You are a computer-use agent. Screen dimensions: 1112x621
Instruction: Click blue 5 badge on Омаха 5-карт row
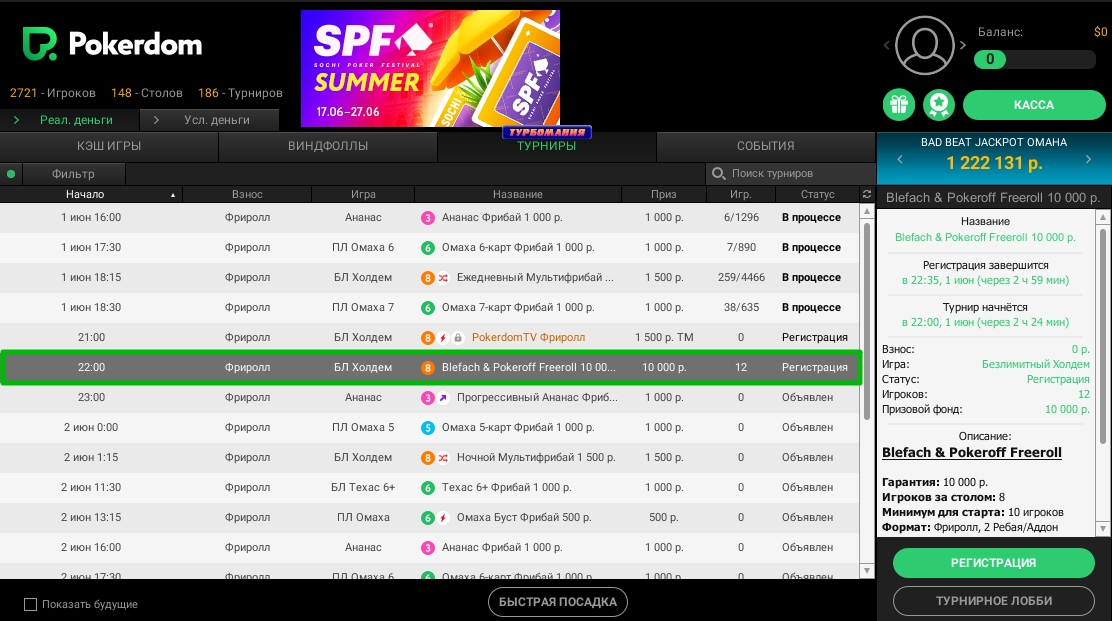coord(428,427)
